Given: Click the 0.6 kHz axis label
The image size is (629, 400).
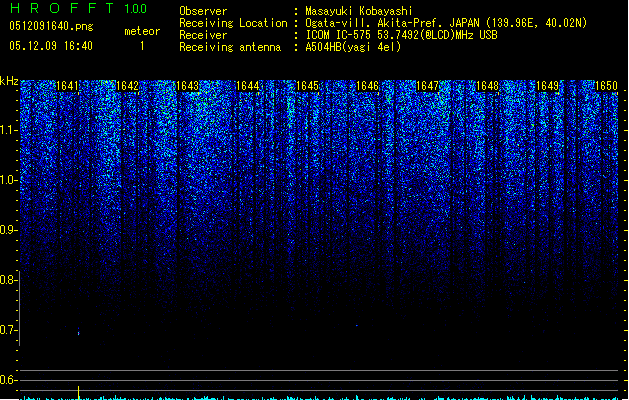Looking at the screenshot, I should tap(8, 380).
